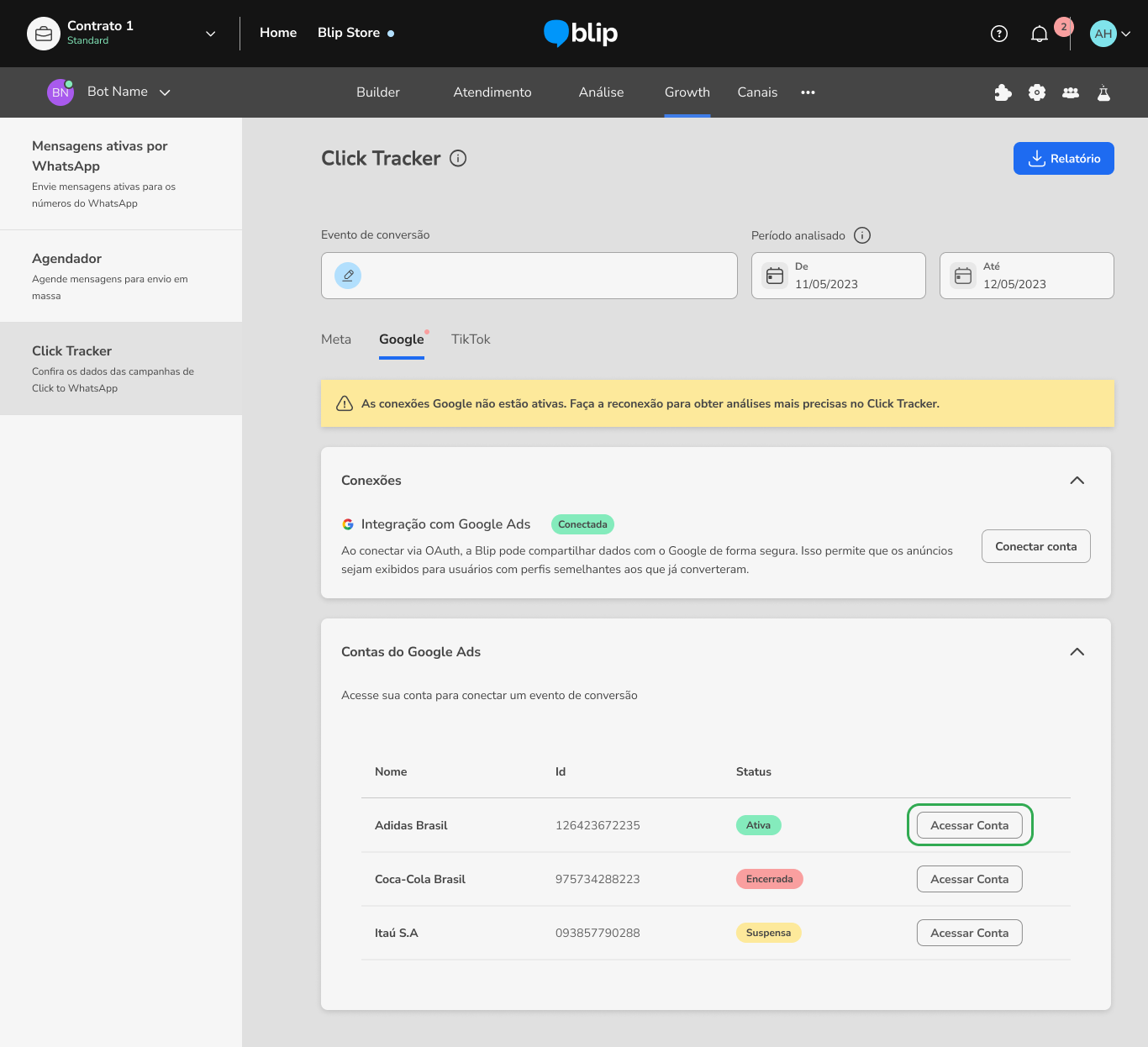Access the Coca-Cola Brasil account
1148x1047 pixels.
[969, 879]
